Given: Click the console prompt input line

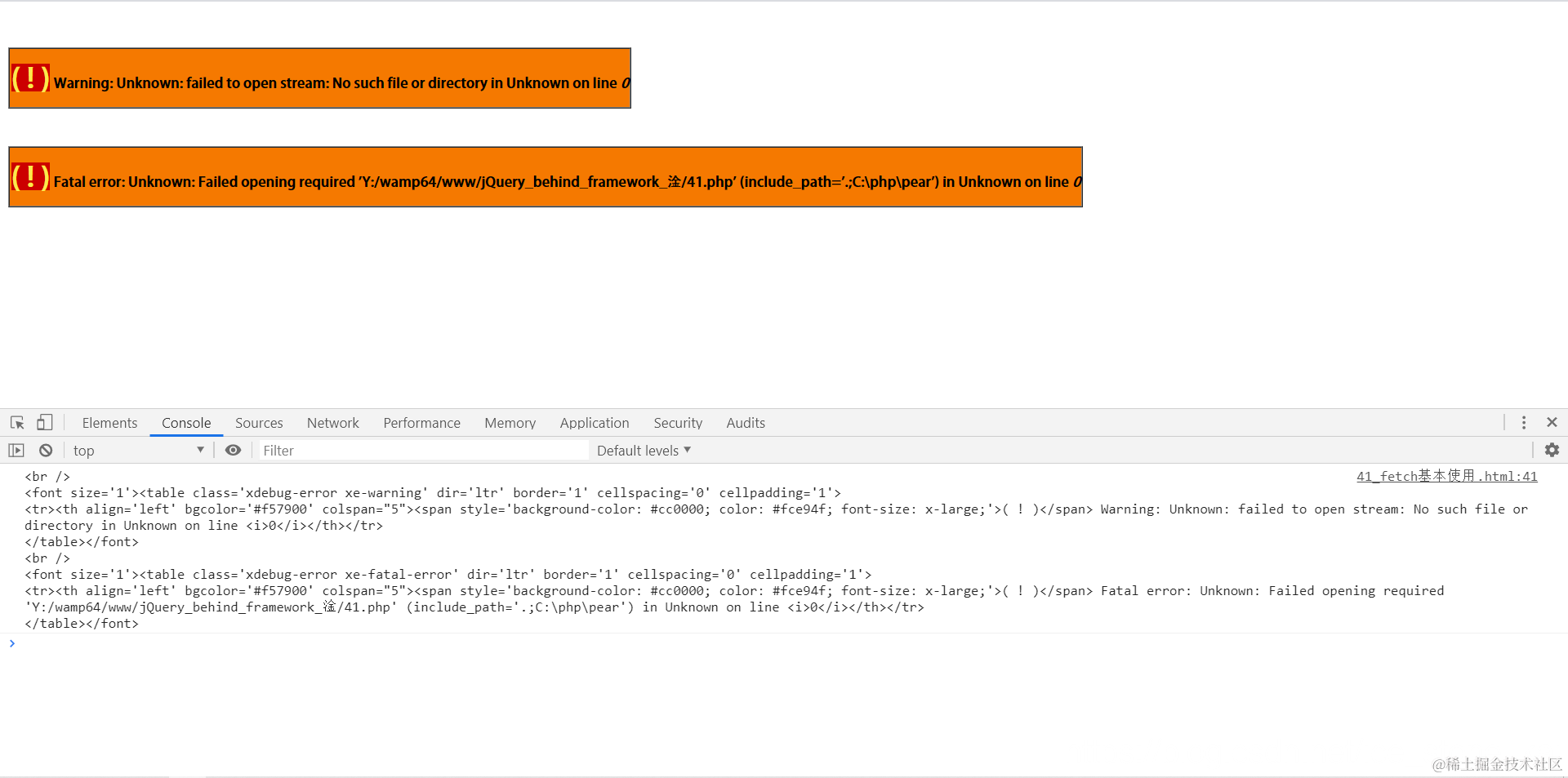Looking at the screenshot, I should click(x=784, y=643).
